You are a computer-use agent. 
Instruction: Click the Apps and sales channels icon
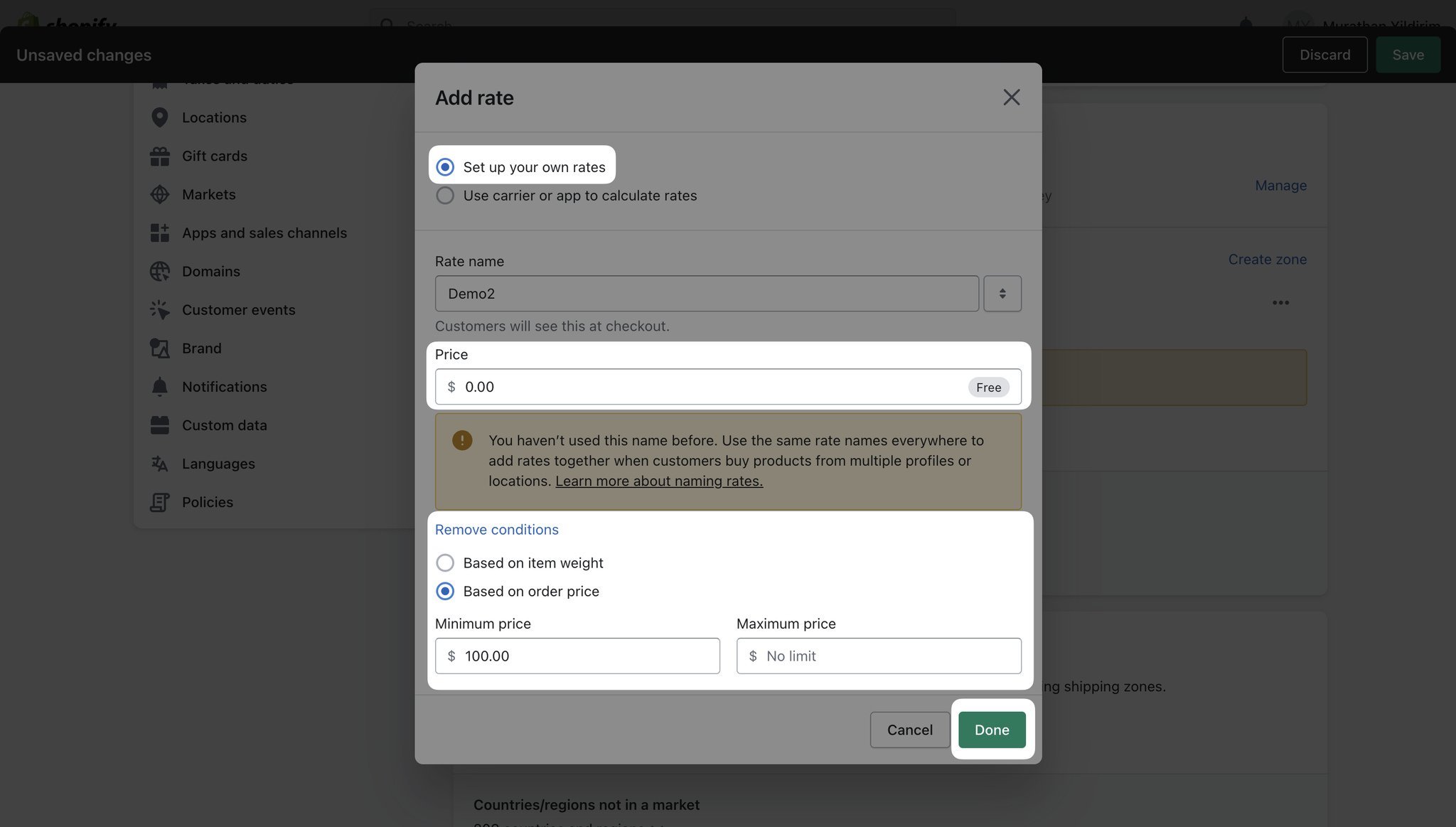(x=160, y=233)
